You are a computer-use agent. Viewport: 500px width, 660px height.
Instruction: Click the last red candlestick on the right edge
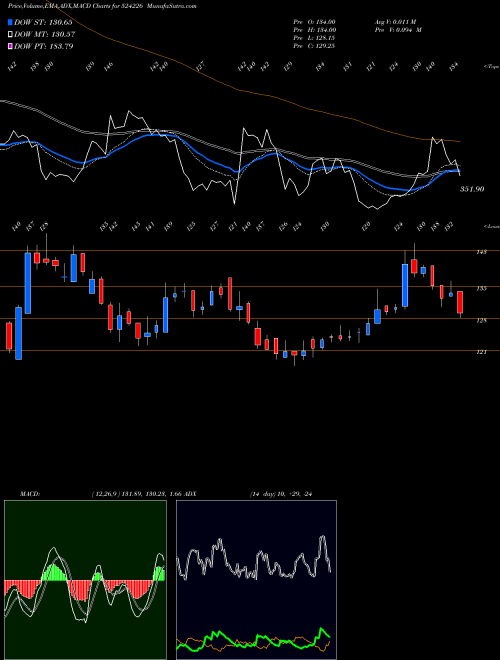click(x=460, y=302)
